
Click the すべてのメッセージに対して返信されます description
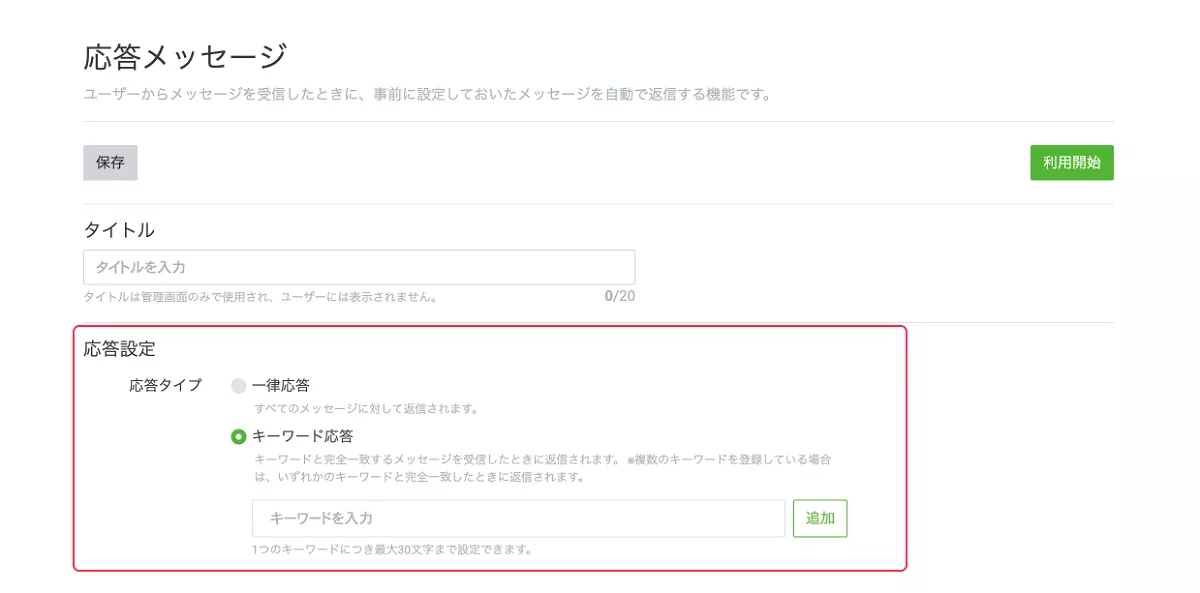pyautogui.click(x=366, y=409)
